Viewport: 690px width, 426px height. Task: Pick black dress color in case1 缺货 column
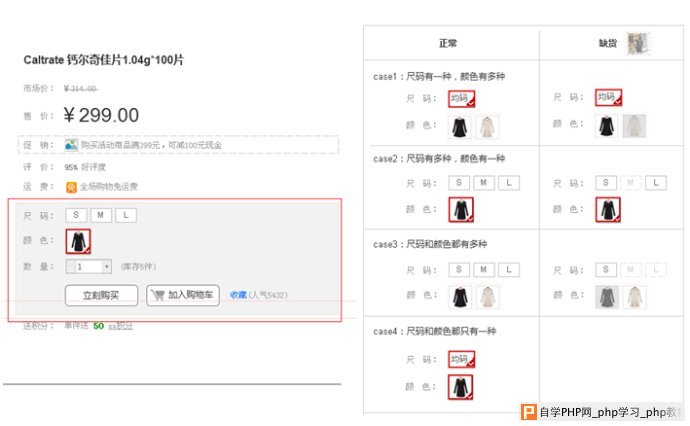[606, 126]
